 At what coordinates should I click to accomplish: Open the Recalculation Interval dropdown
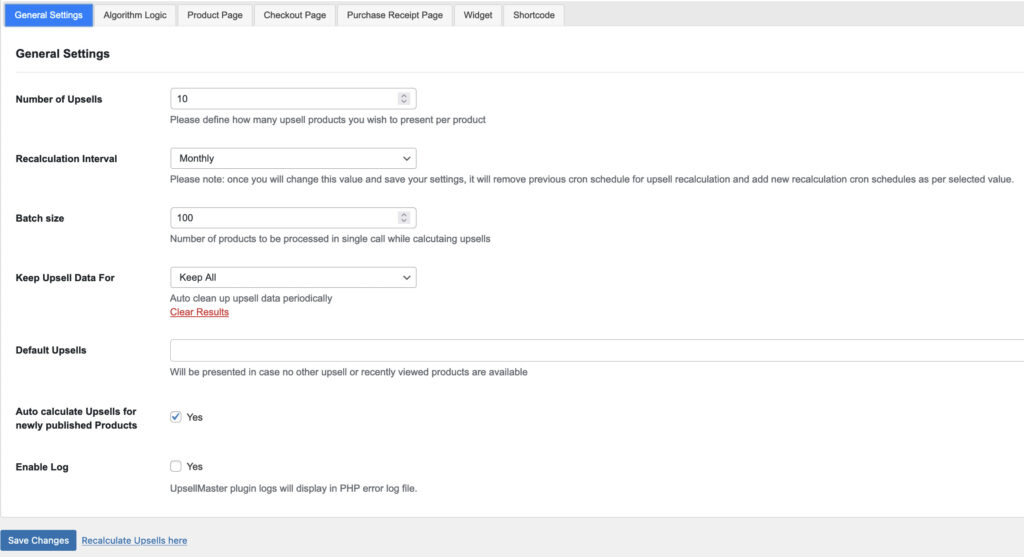pos(293,158)
